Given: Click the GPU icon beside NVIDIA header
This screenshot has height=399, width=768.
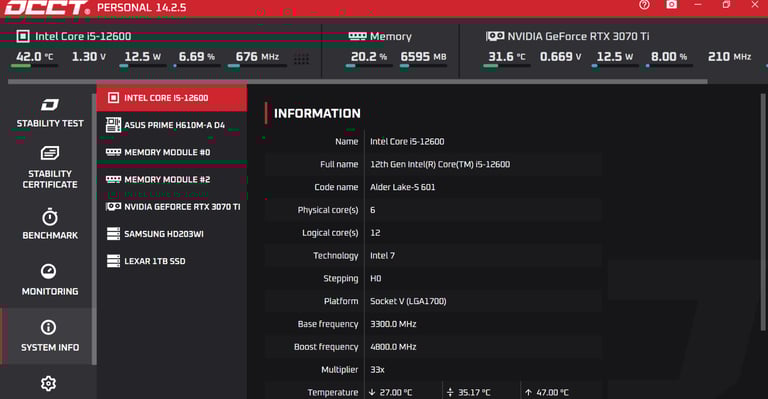Looking at the screenshot, I should click(x=495, y=36).
